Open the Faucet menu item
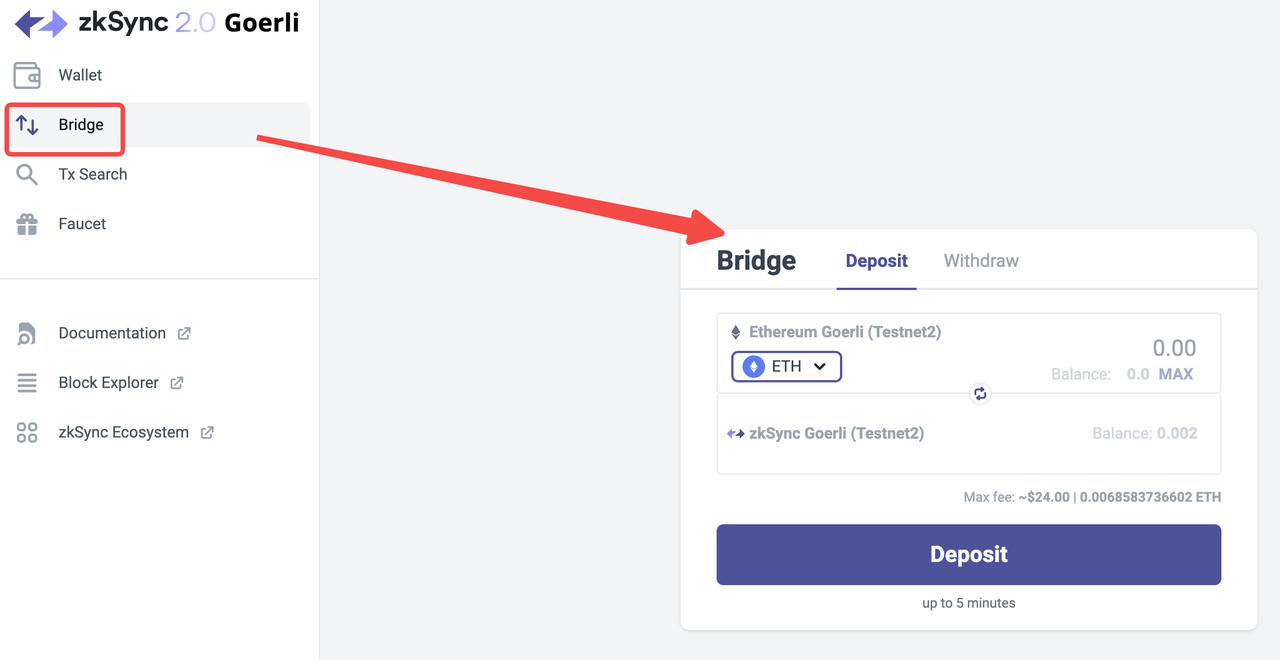The width and height of the screenshot is (1280, 660). pyautogui.click(x=82, y=224)
